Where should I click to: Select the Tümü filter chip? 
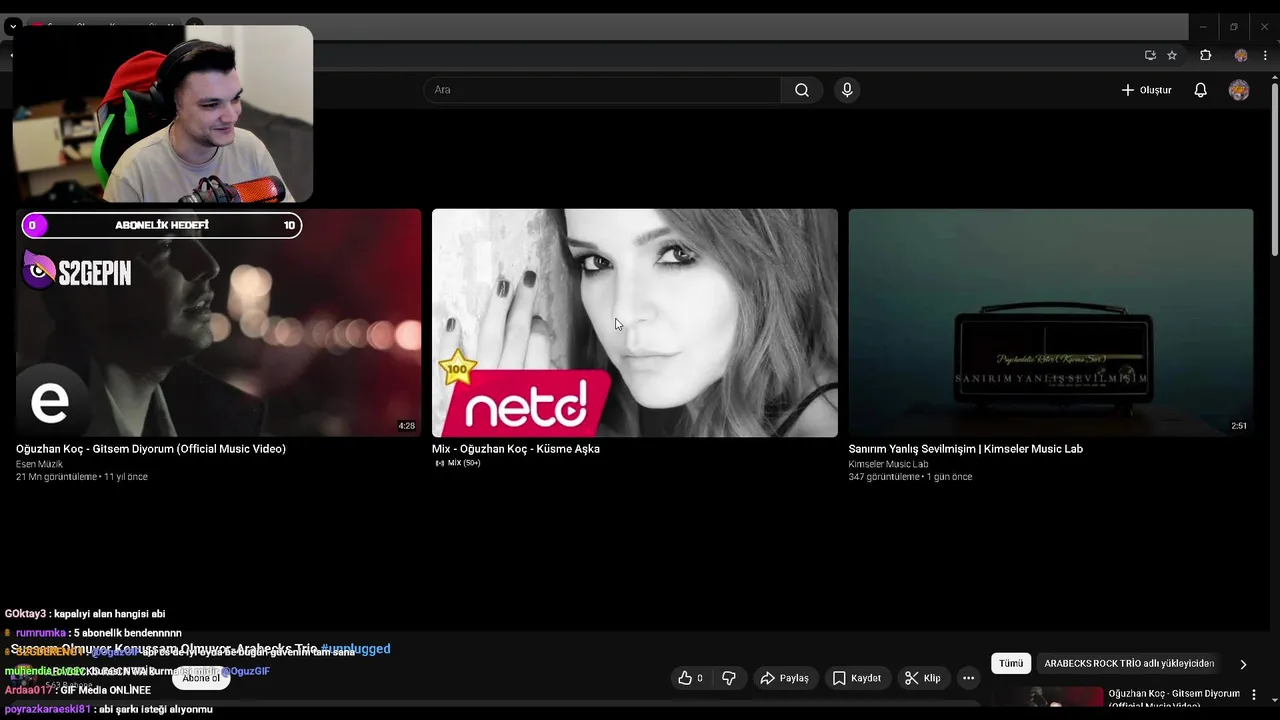[1011, 663]
